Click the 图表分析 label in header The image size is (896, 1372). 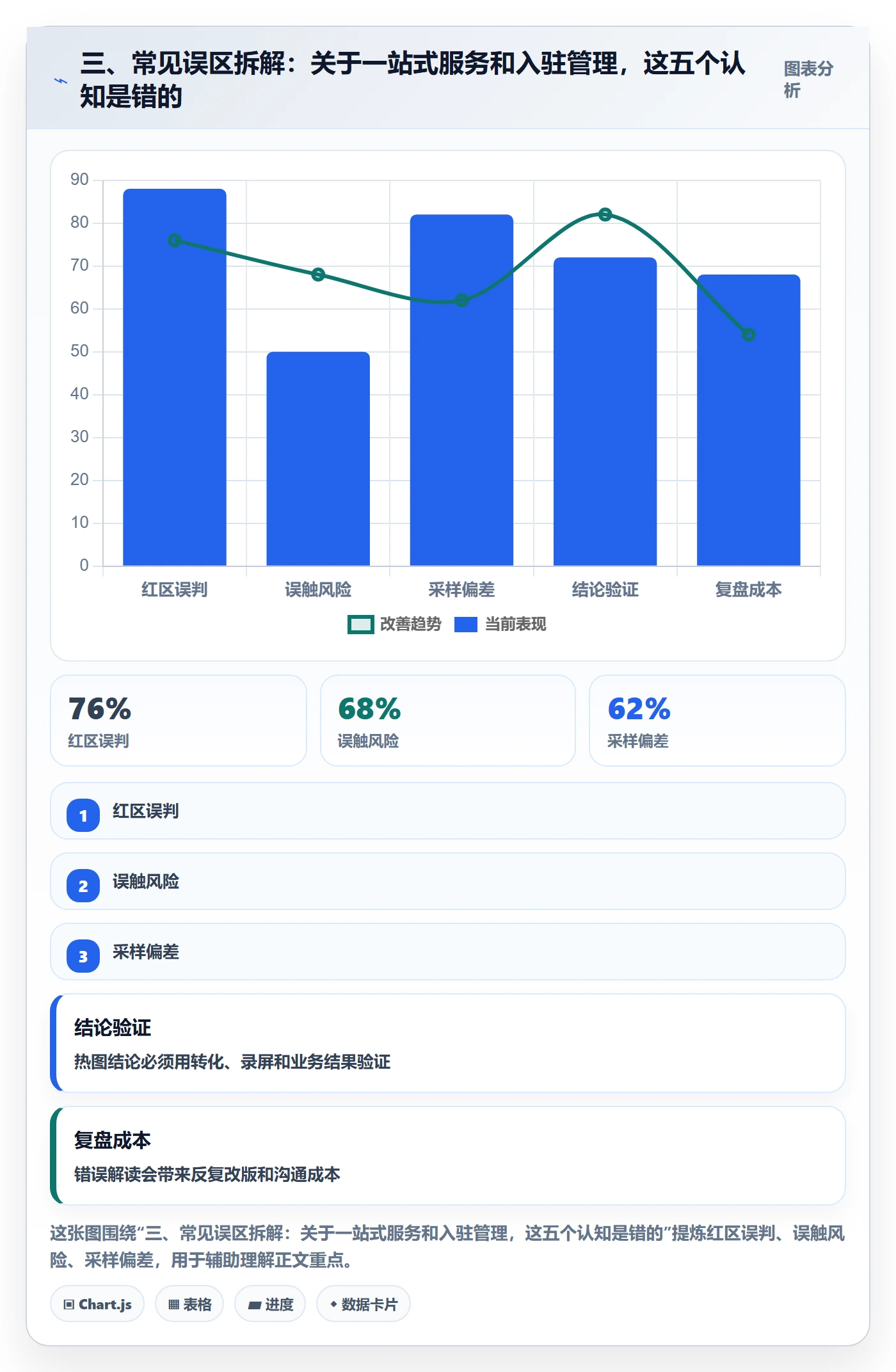pos(808,79)
